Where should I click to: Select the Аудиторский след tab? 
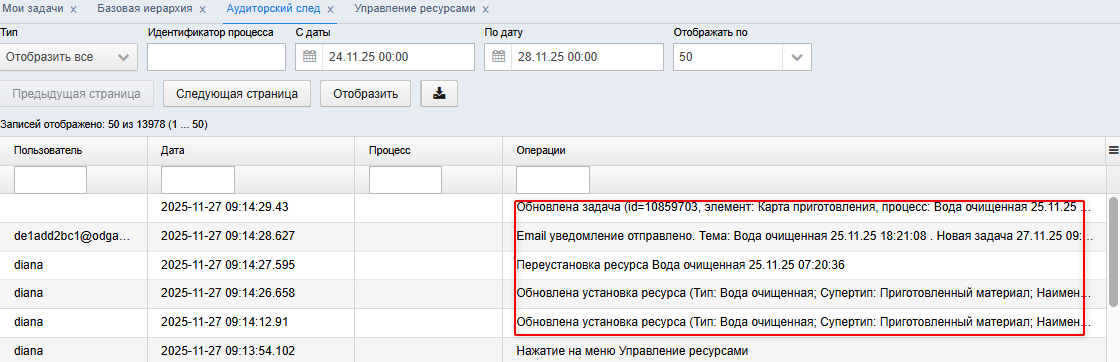274,9
